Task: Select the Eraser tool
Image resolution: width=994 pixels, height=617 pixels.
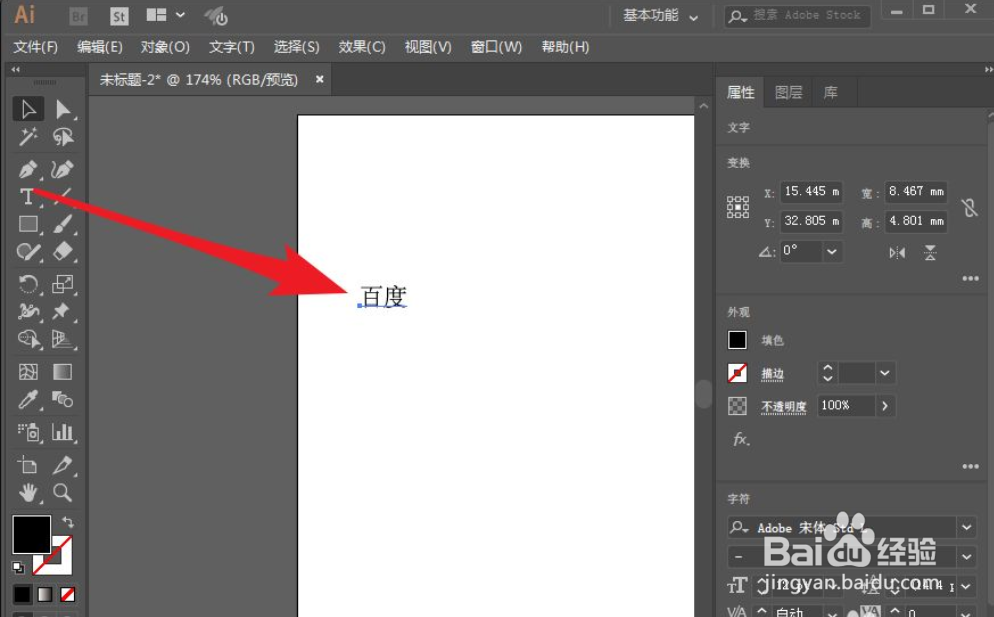Action: (62, 252)
